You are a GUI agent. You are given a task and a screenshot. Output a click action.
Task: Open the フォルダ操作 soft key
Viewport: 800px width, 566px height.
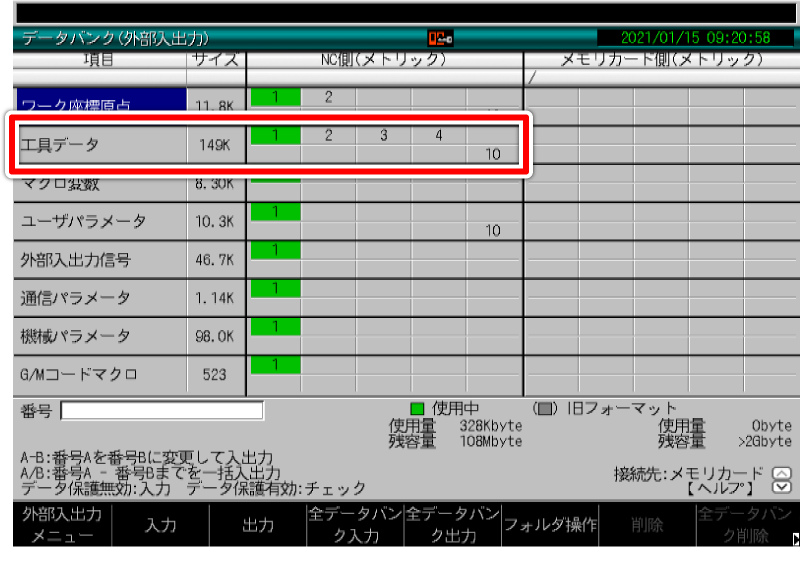coord(550,524)
